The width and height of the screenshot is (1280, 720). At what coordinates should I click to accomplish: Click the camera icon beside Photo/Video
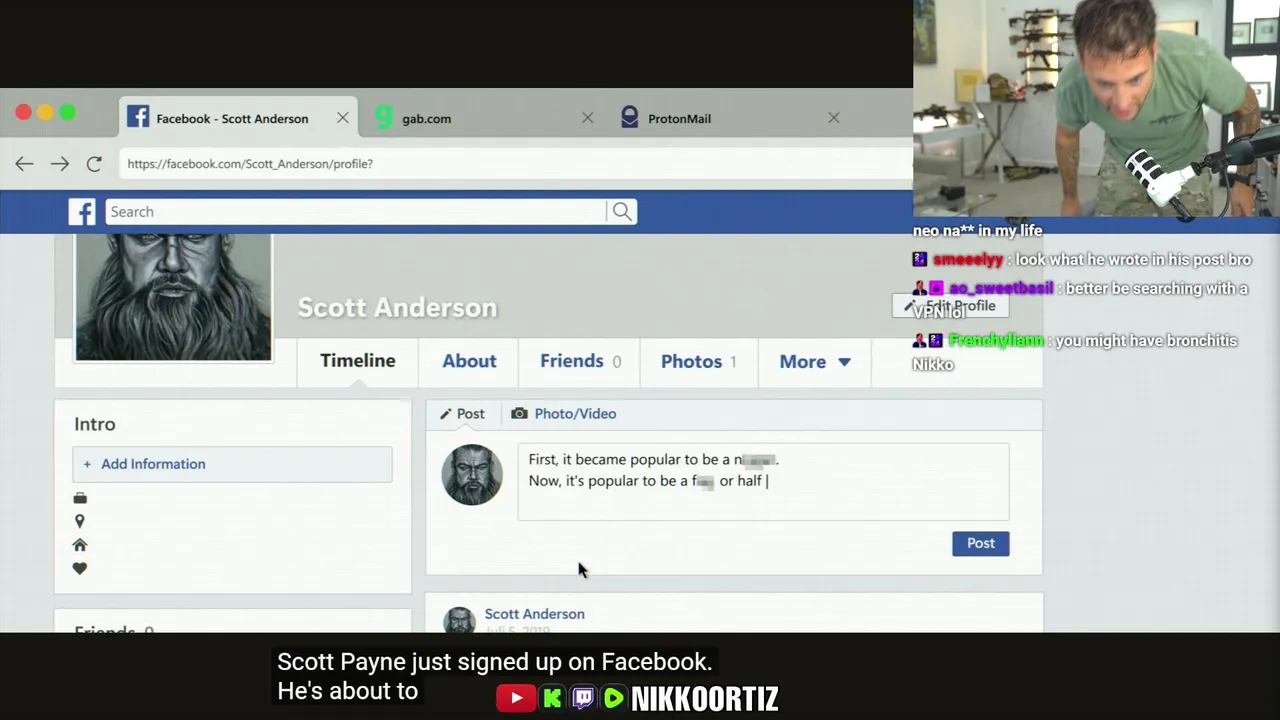(x=519, y=413)
